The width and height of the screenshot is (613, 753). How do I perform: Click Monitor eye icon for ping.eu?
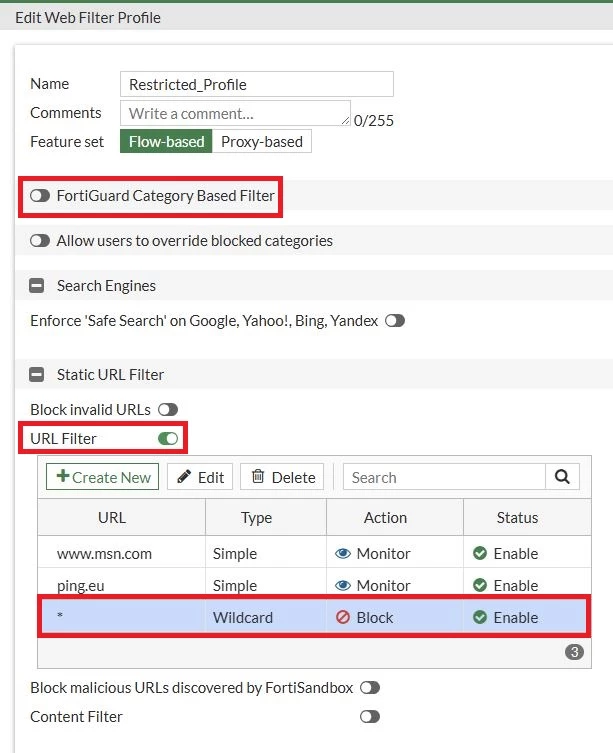pos(343,585)
